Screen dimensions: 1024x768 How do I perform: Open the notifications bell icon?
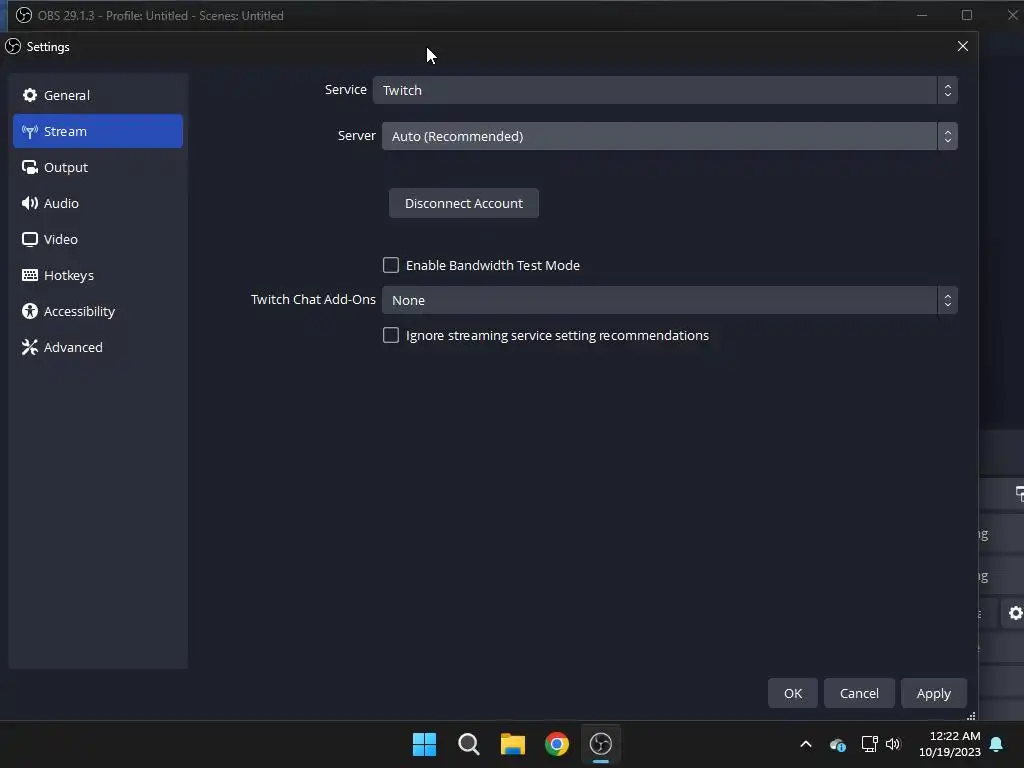click(997, 744)
